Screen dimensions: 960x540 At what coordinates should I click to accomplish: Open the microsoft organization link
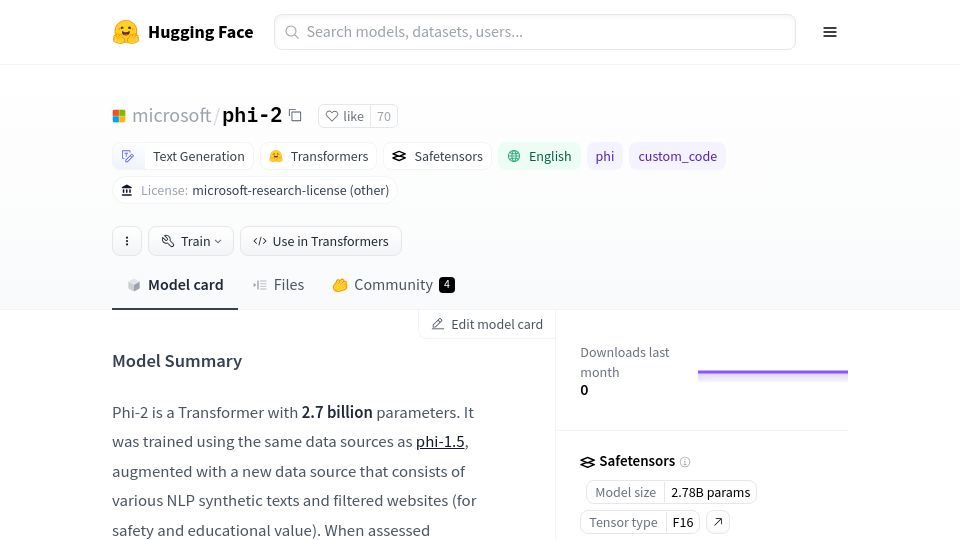click(171, 115)
